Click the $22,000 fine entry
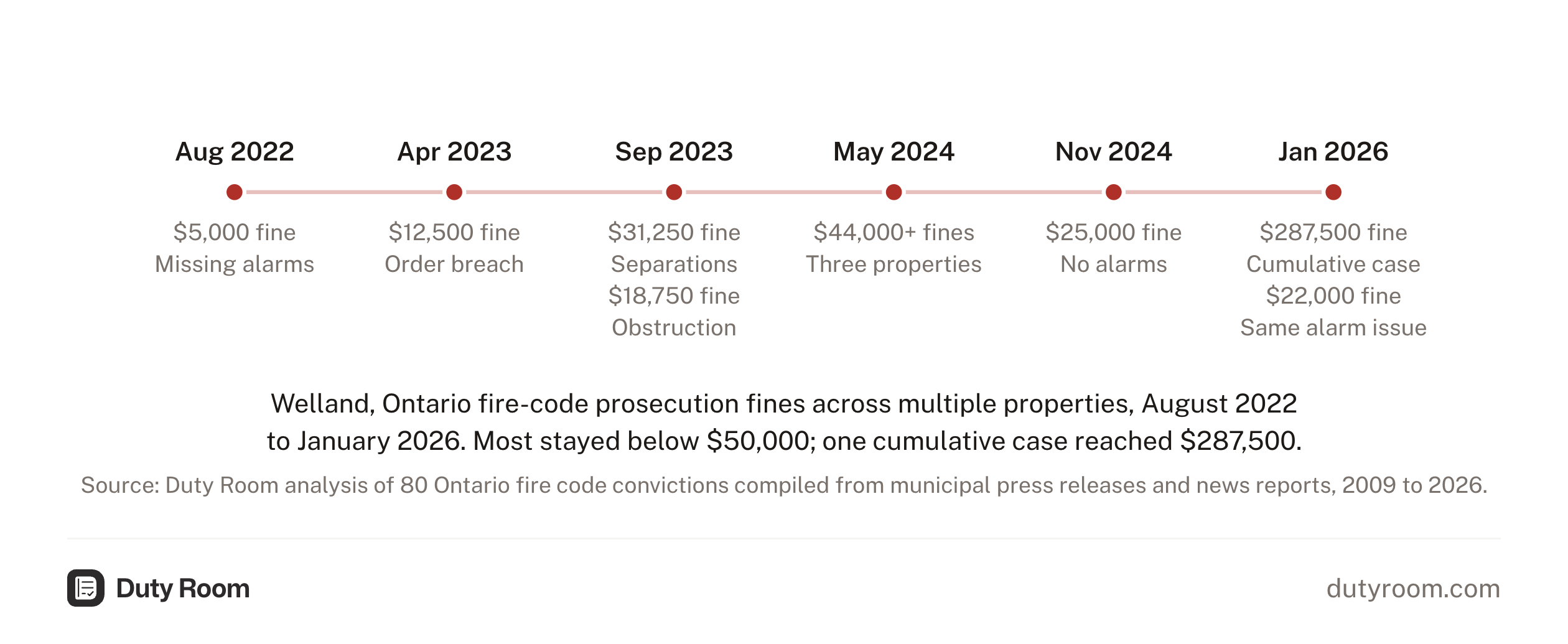 [1333, 296]
